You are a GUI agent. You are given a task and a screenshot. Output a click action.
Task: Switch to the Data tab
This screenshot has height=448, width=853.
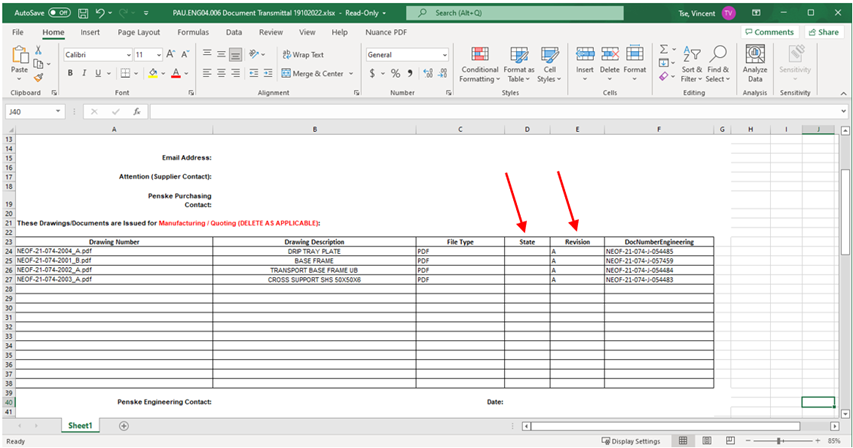234,32
